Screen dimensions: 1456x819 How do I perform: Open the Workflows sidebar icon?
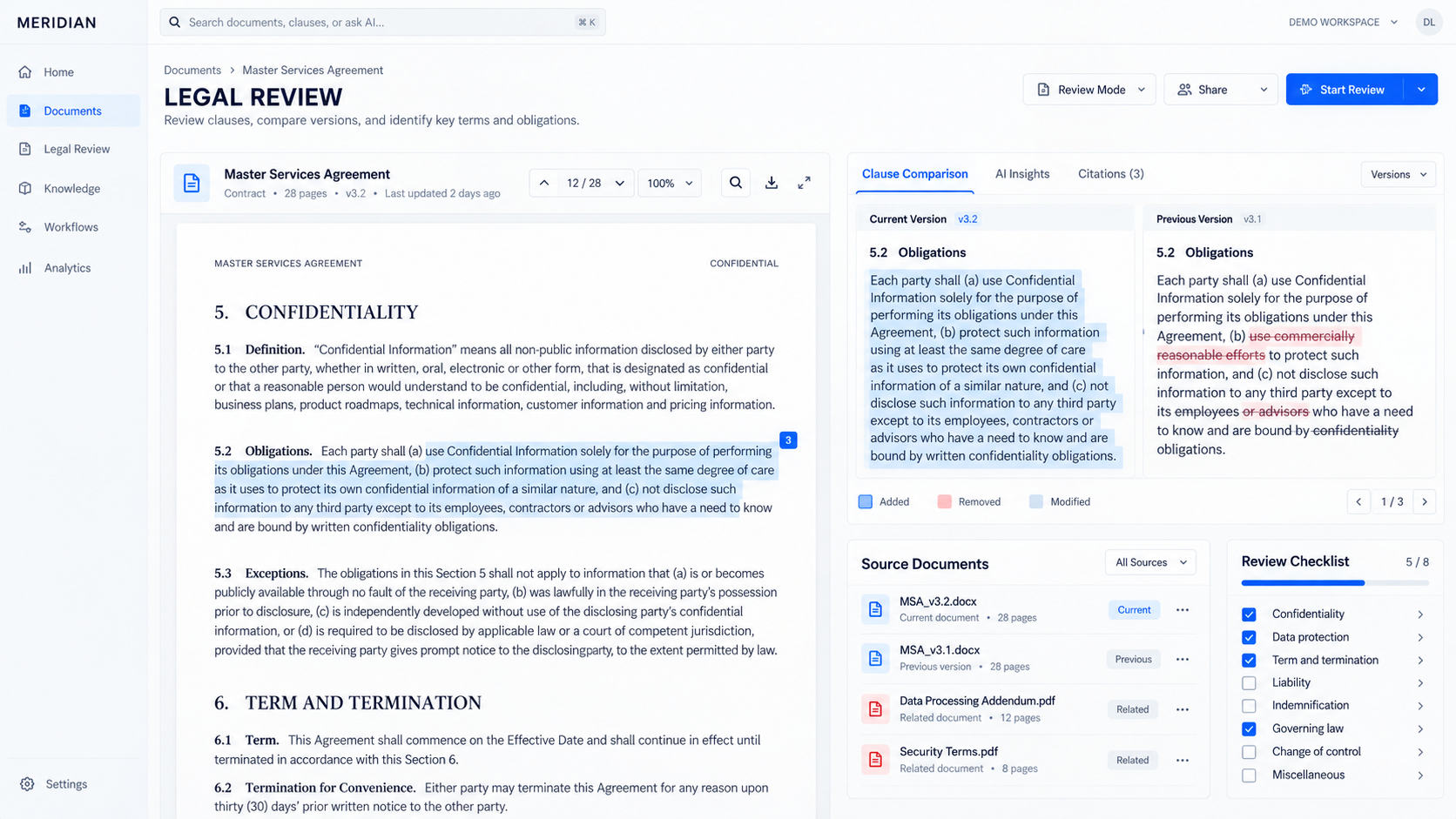pyautogui.click(x=25, y=227)
